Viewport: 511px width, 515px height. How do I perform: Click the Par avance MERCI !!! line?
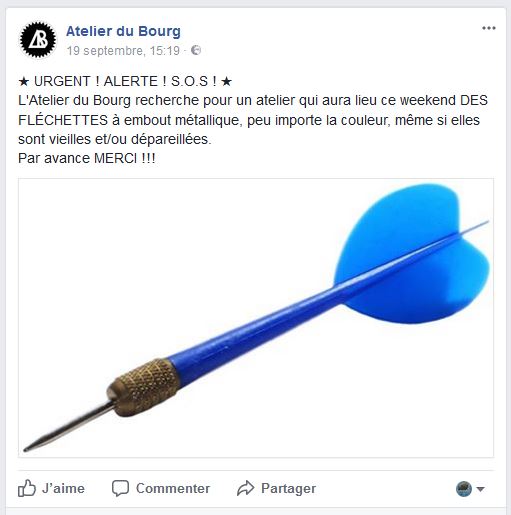click(x=87, y=158)
